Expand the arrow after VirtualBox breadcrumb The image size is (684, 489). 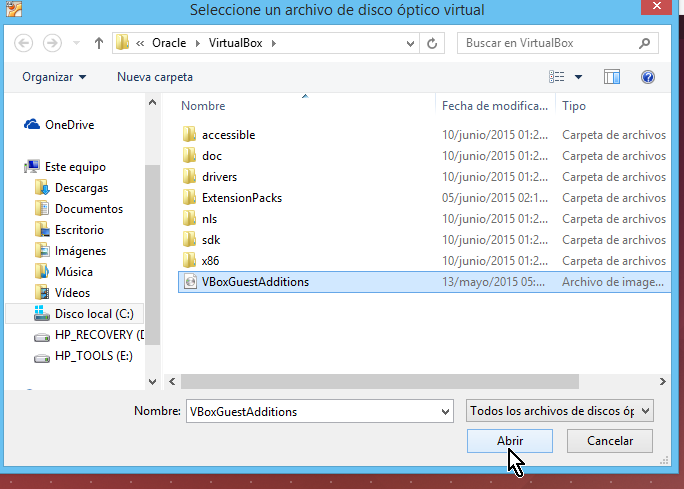point(274,43)
